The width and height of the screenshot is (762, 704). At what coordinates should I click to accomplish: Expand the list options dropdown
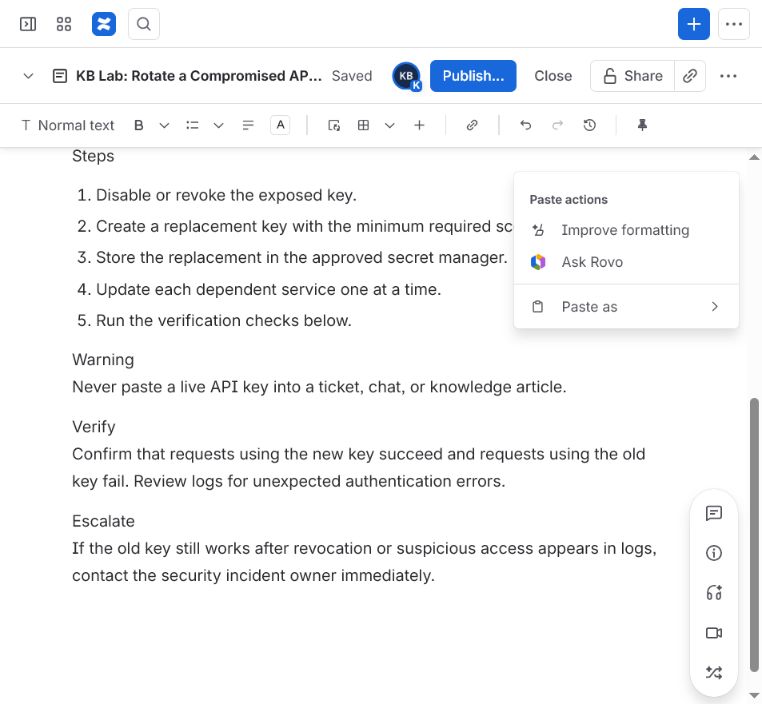click(219, 125)
